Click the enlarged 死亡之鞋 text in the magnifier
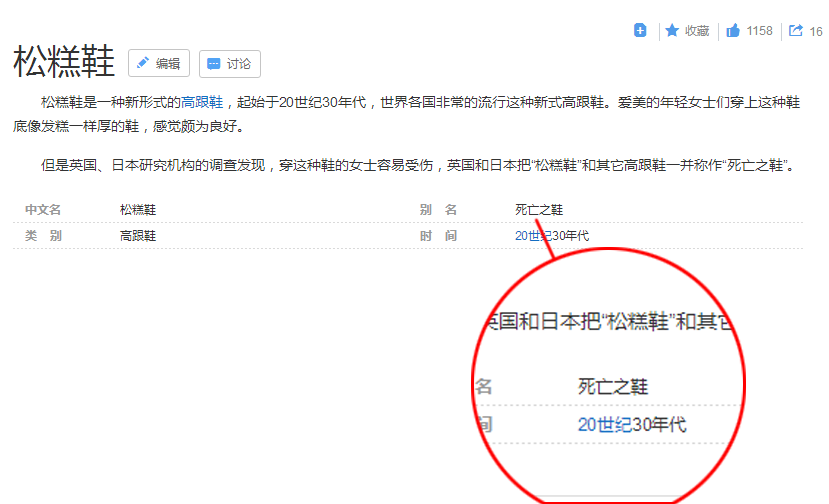This screenshot has width=829, height=504. [x=619, y=387]
